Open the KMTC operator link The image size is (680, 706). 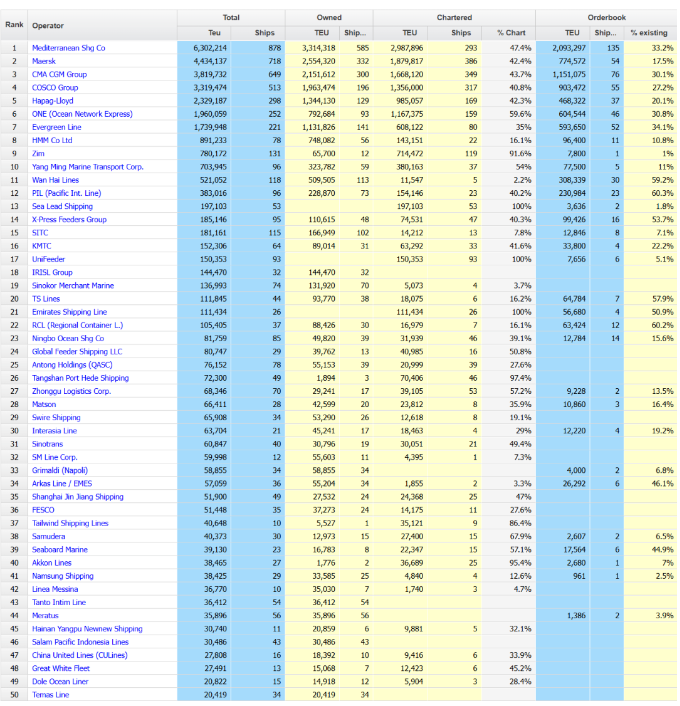[x=41, y=246]
